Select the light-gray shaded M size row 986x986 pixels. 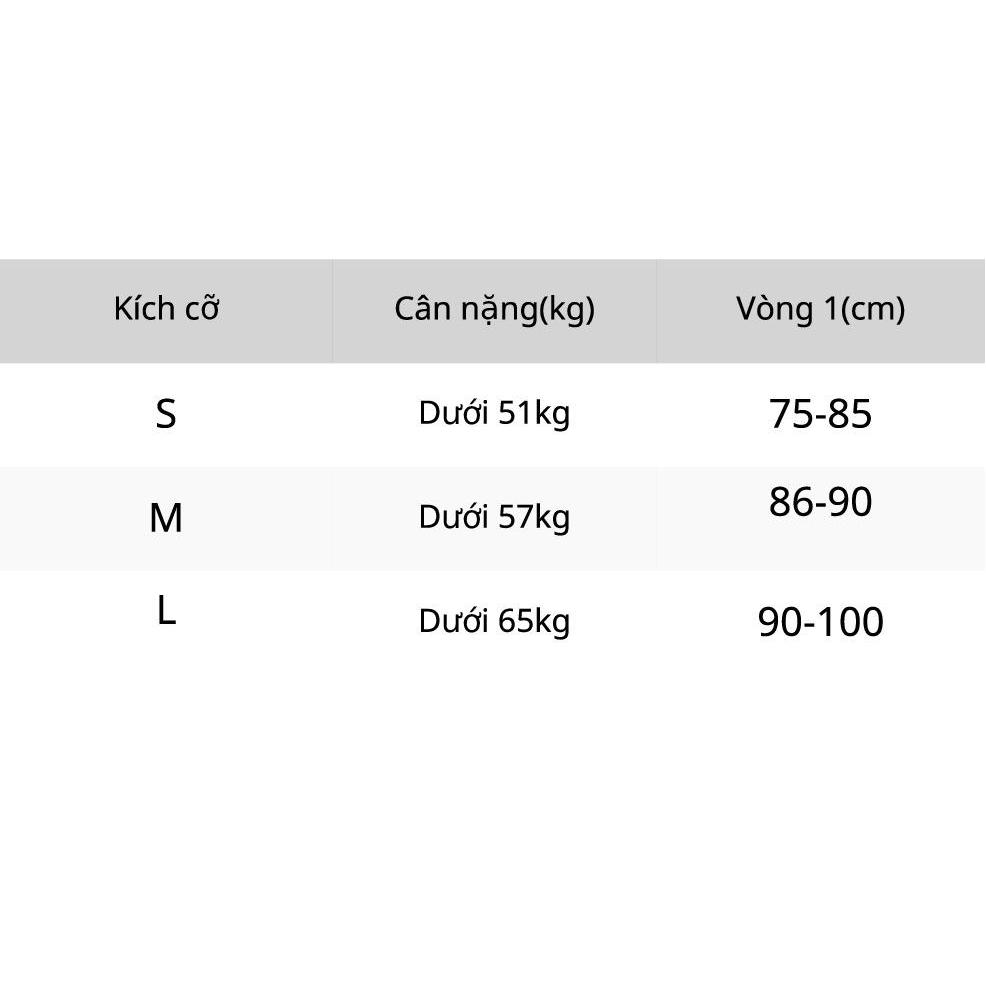pyautogui.click(x=300, y=518)
